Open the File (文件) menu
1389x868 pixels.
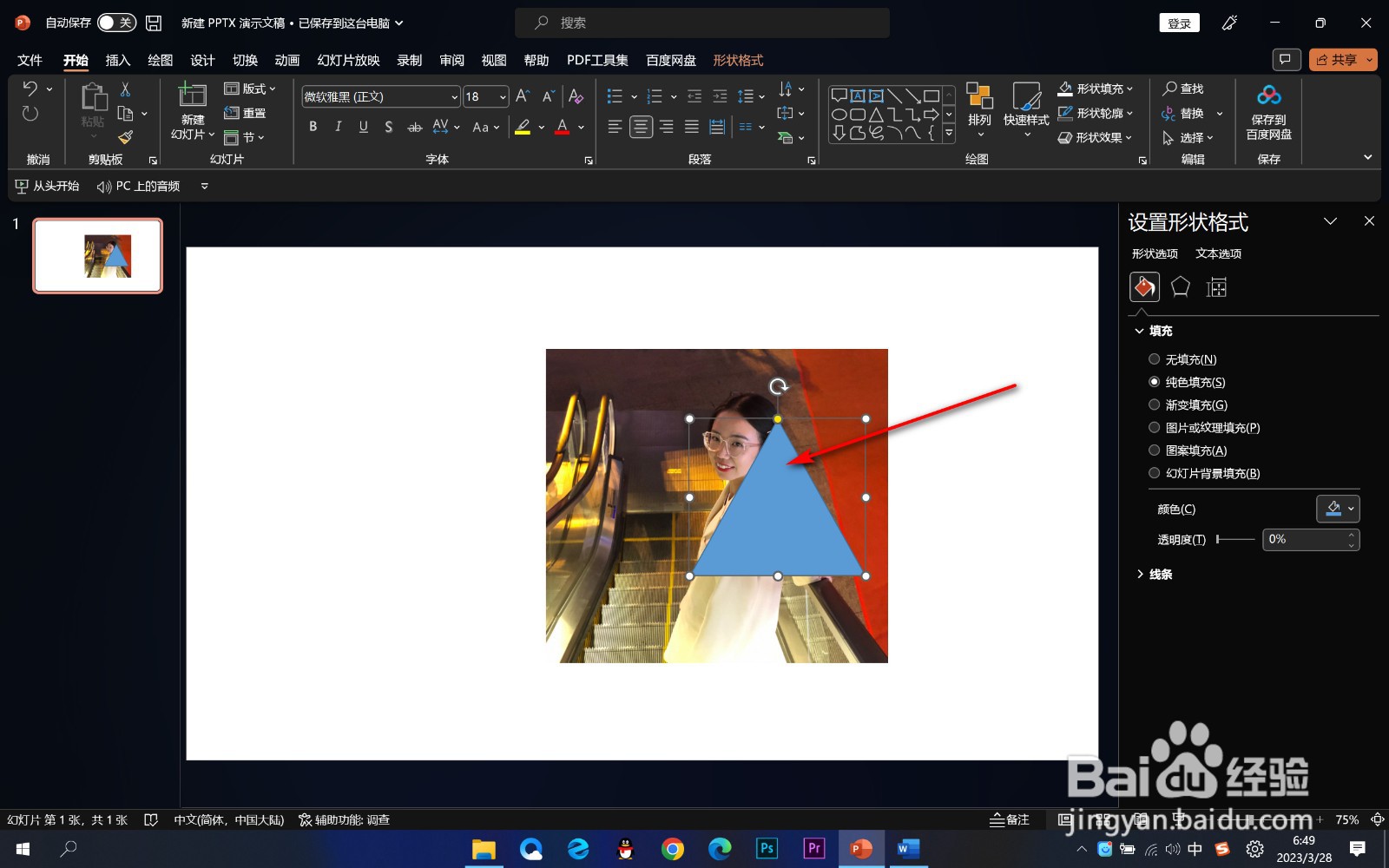click(30, 60)
